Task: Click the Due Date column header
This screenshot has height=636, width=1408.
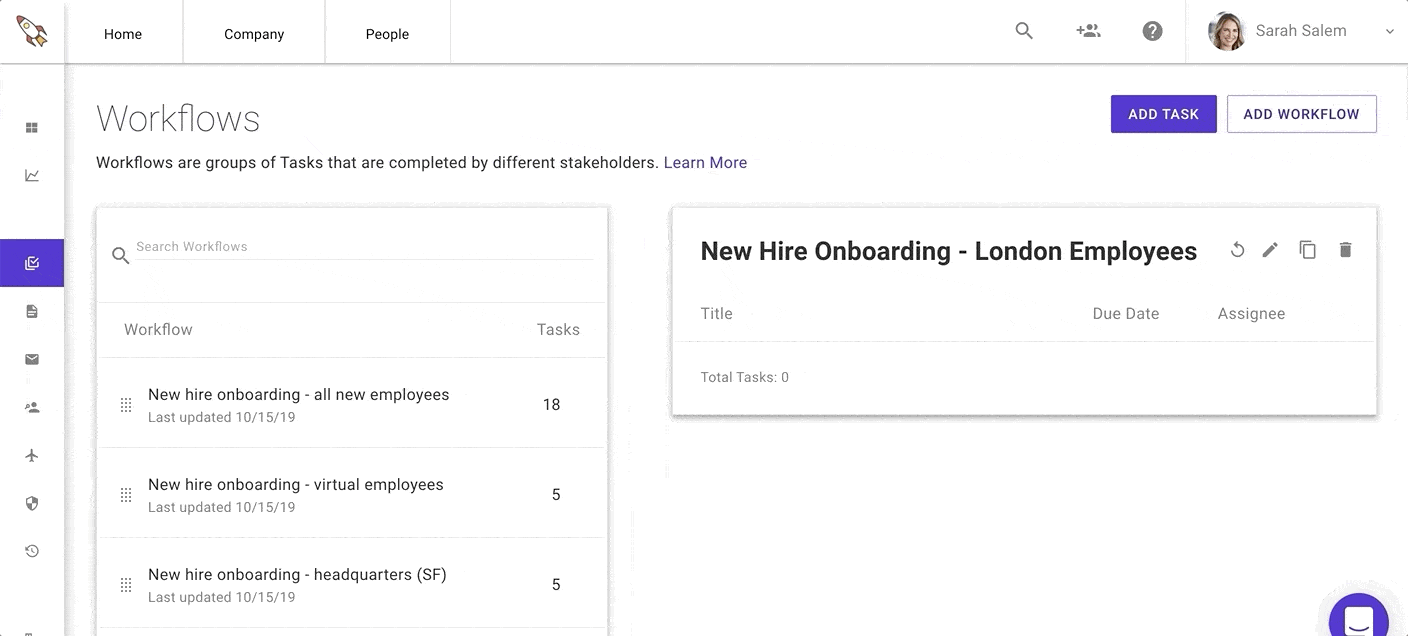Action: pyautogui.click(x=1126, y=313)
